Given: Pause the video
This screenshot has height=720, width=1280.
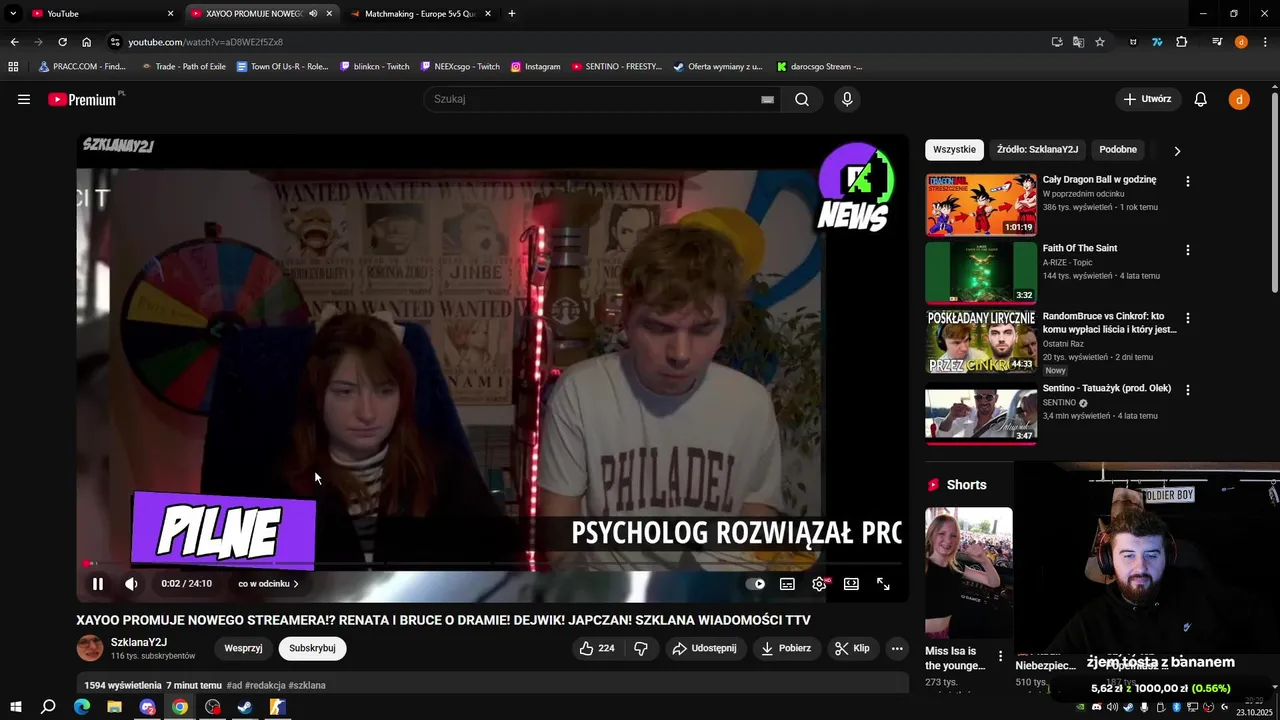Looking at the screenshot, I should [x=97, y=584].
